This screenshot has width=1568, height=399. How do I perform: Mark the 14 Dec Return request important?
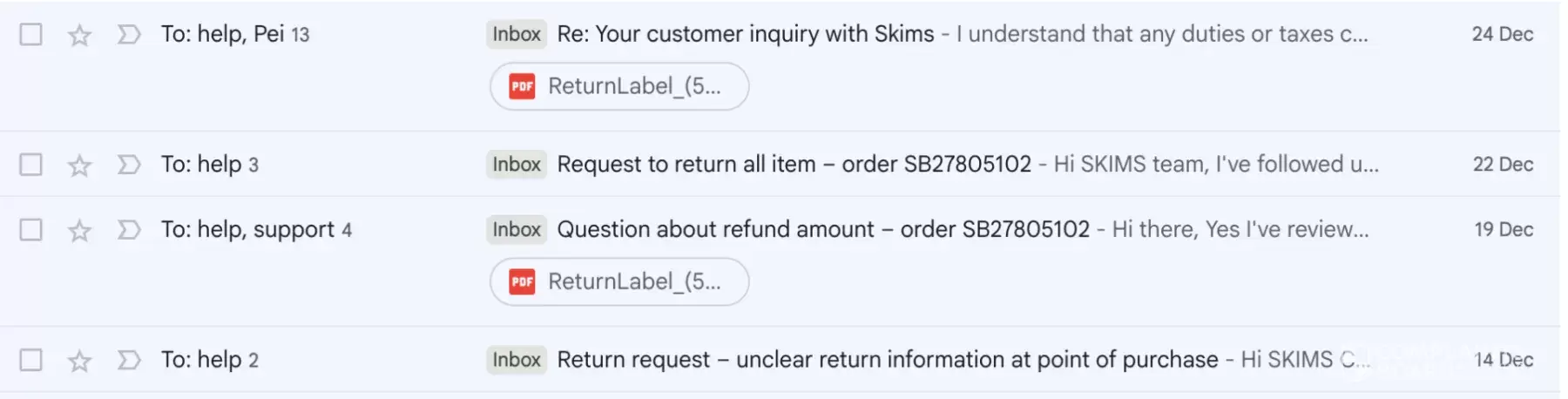(x=129, y=360)
